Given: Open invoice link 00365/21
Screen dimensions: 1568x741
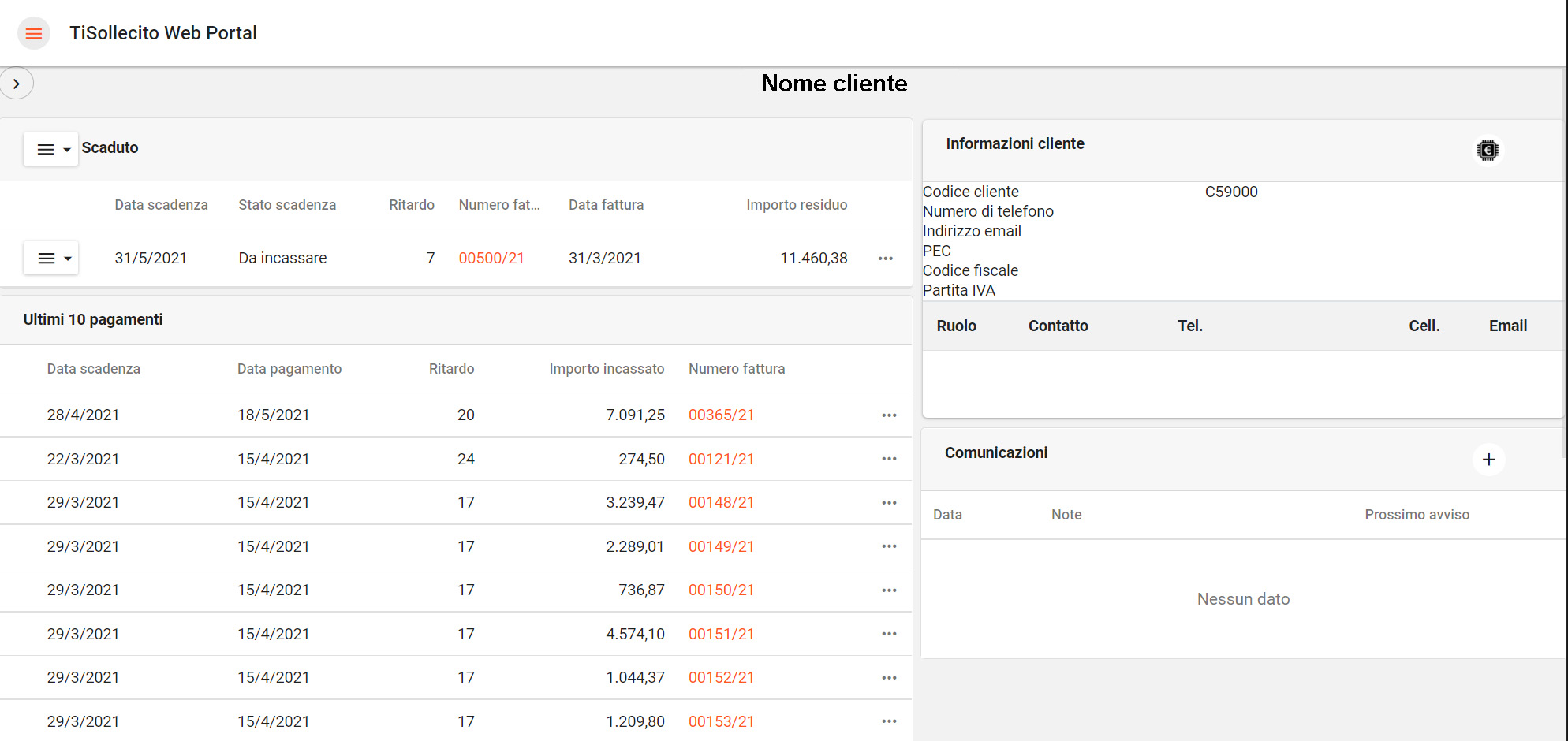Looking at the screenshot, I should point(721,415).
